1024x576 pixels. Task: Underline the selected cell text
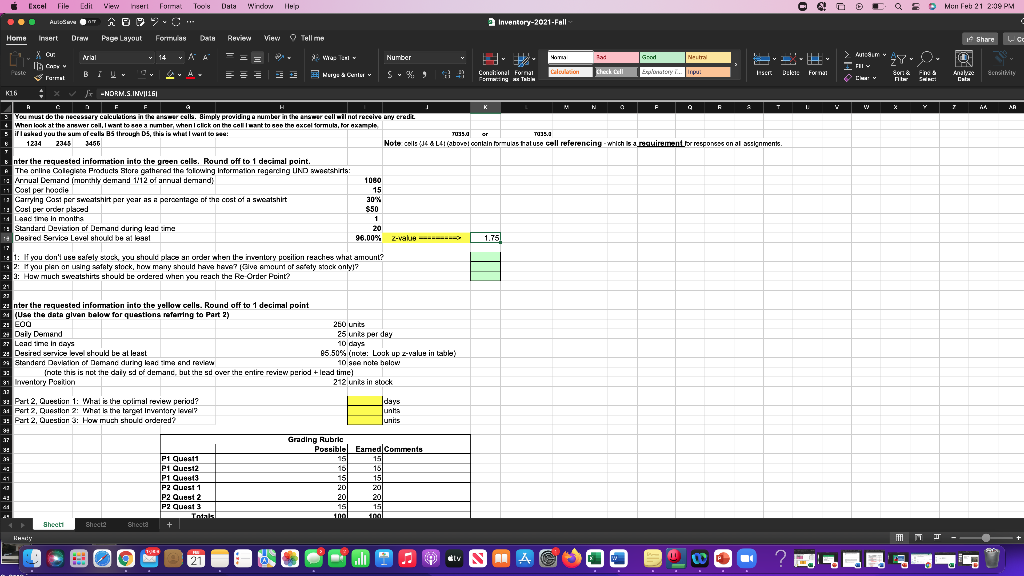tap(113, 74)
